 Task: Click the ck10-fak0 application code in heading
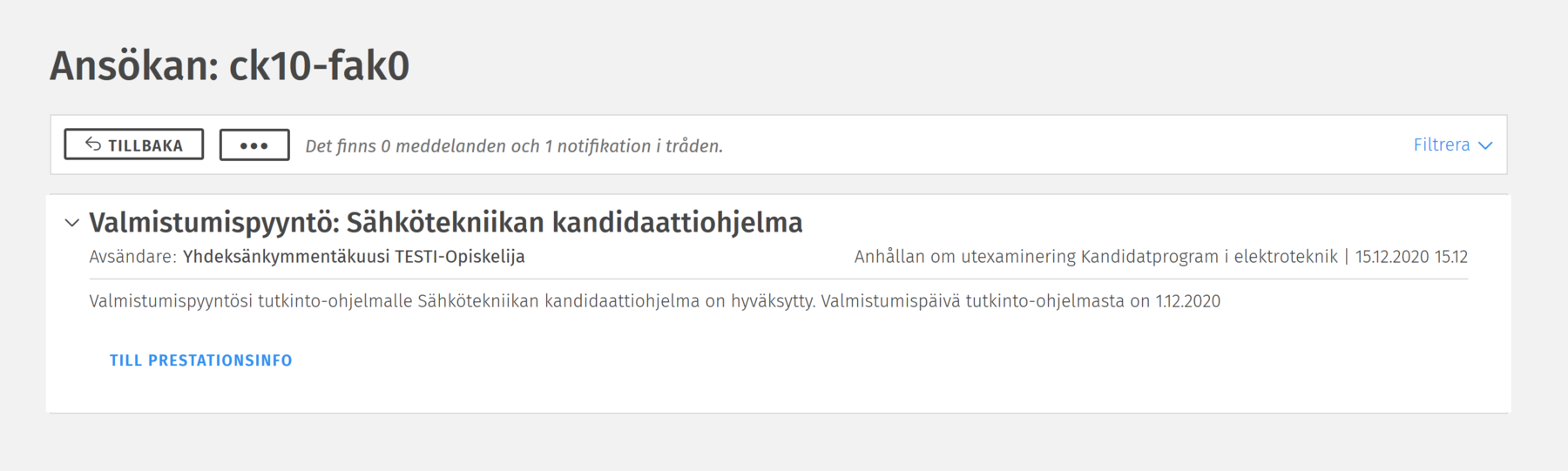click(x=319, y=65)
